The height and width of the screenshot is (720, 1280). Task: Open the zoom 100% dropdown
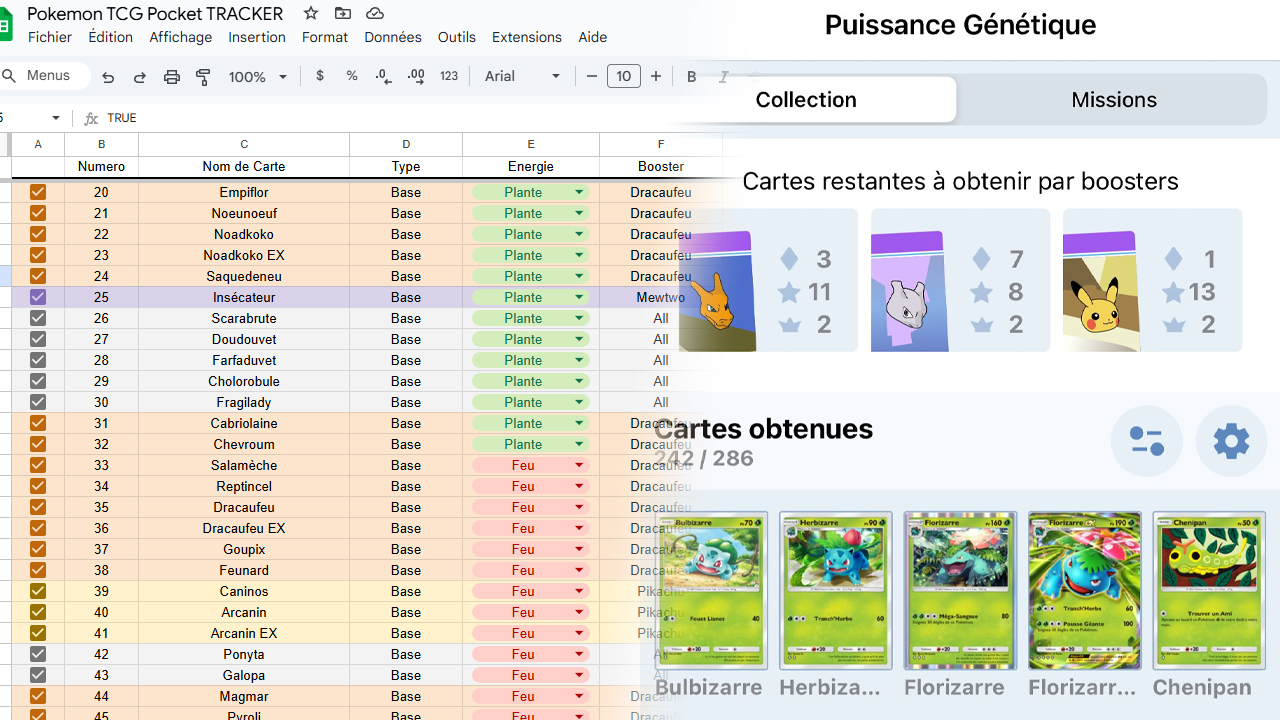click(258, 77)
